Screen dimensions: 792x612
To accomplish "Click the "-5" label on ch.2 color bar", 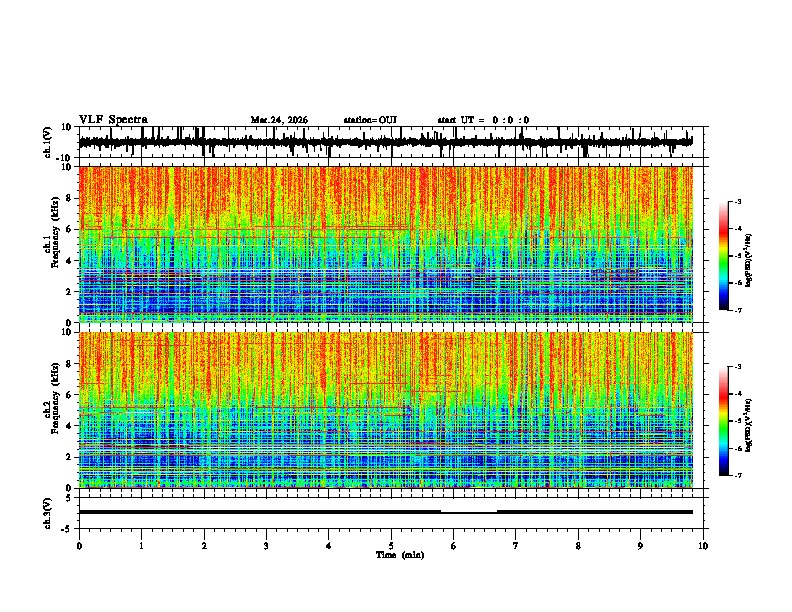I will 737,421.
